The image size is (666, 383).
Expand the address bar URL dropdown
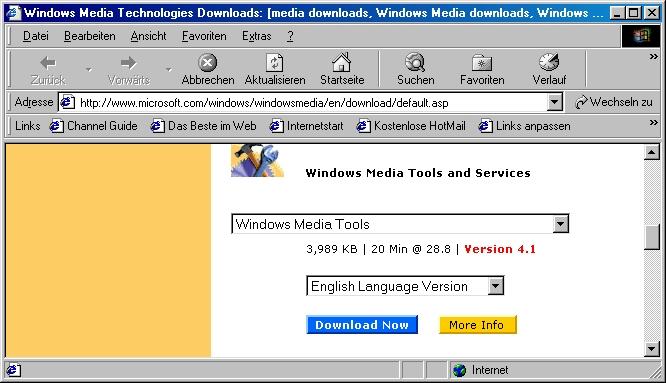pos(554,102)
